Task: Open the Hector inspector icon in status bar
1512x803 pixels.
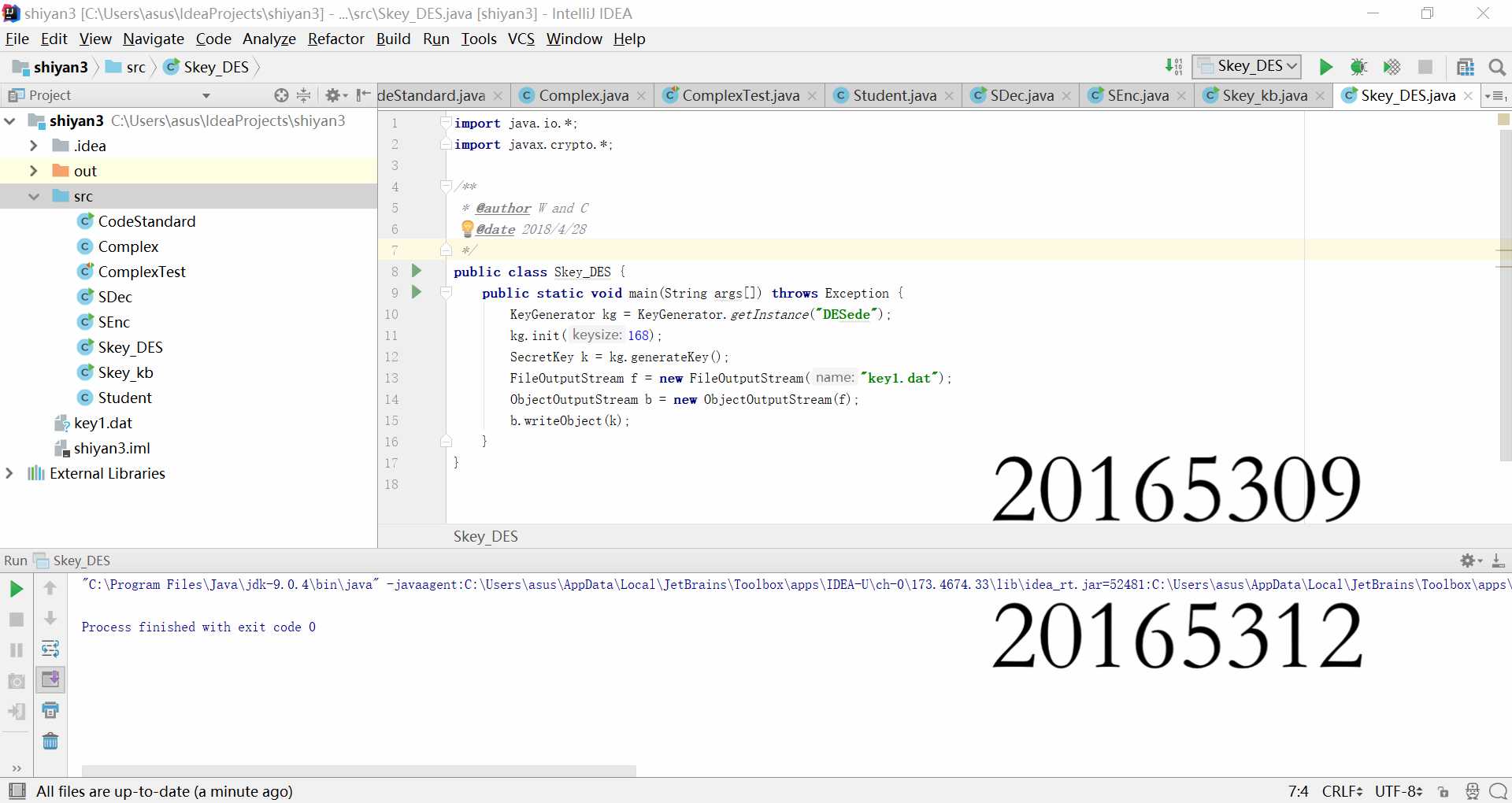Action: click(x=1472, y=791)
